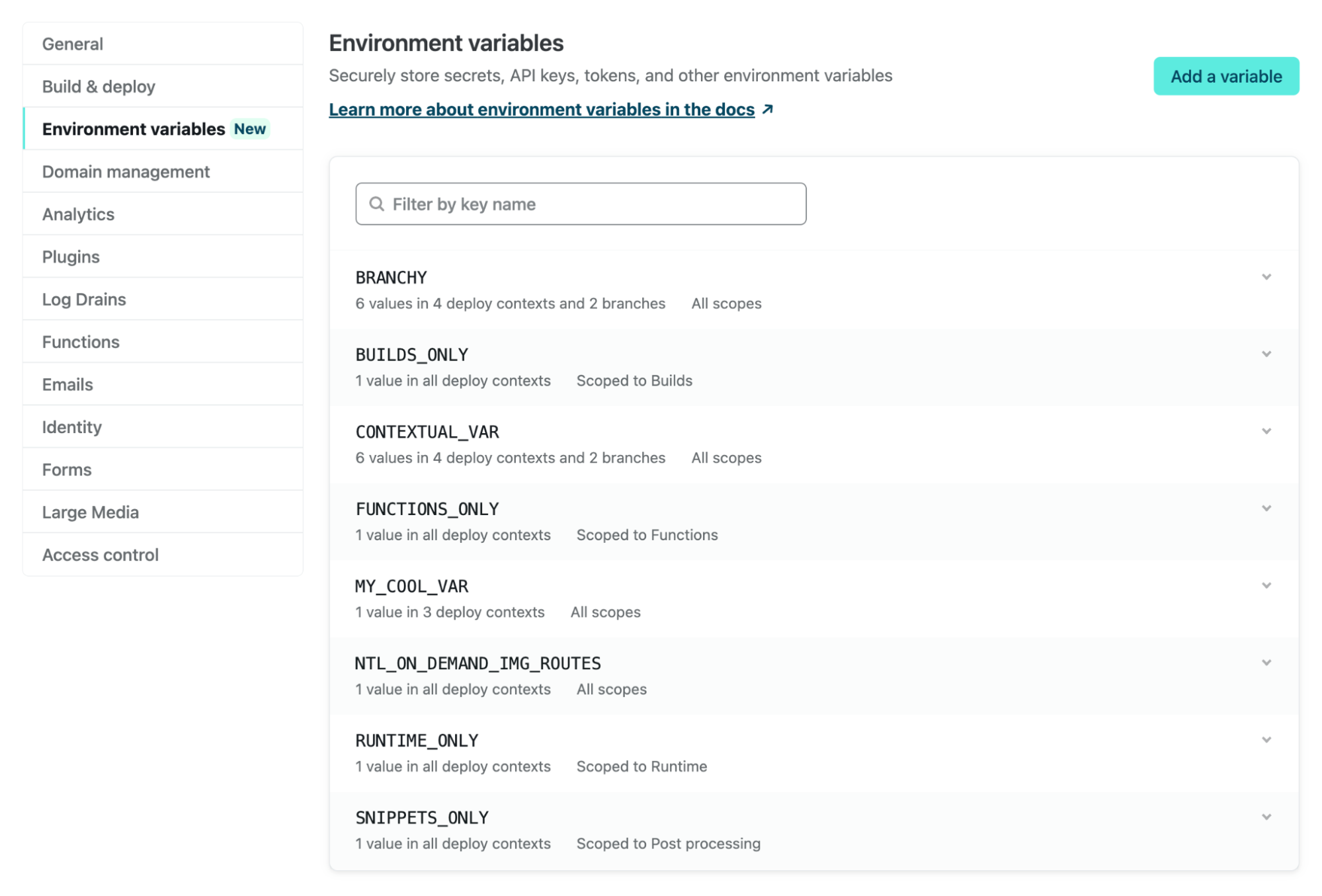
Task: Click the search magnifier icon in filter field
Action: 376,204
